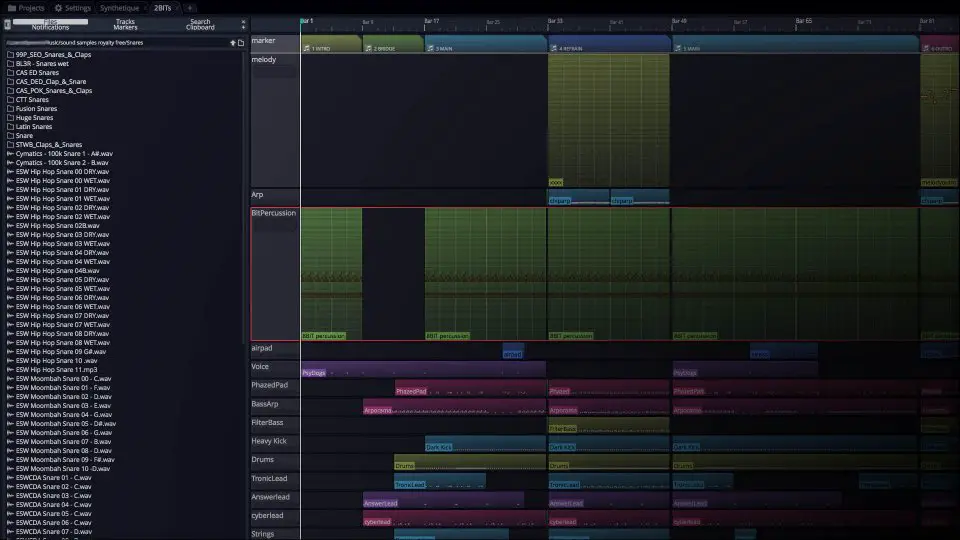Image resolution: width=960 pixels, height=540 pixels.
Task: Click Bar 17 on the timeline ruler
Action: point(432,21)
